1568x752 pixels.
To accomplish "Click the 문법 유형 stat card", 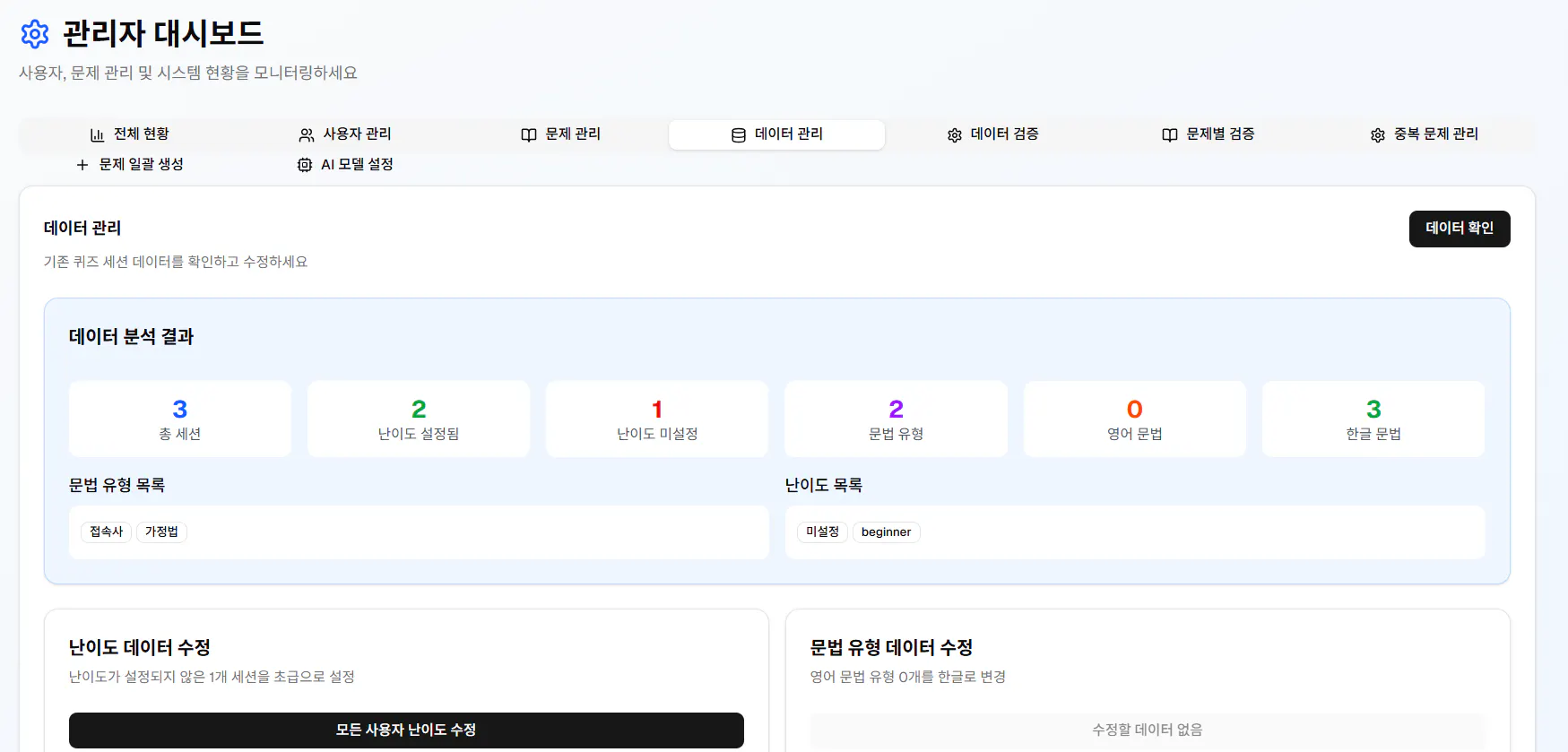I will pyautogui.click(x=897, y=419).
